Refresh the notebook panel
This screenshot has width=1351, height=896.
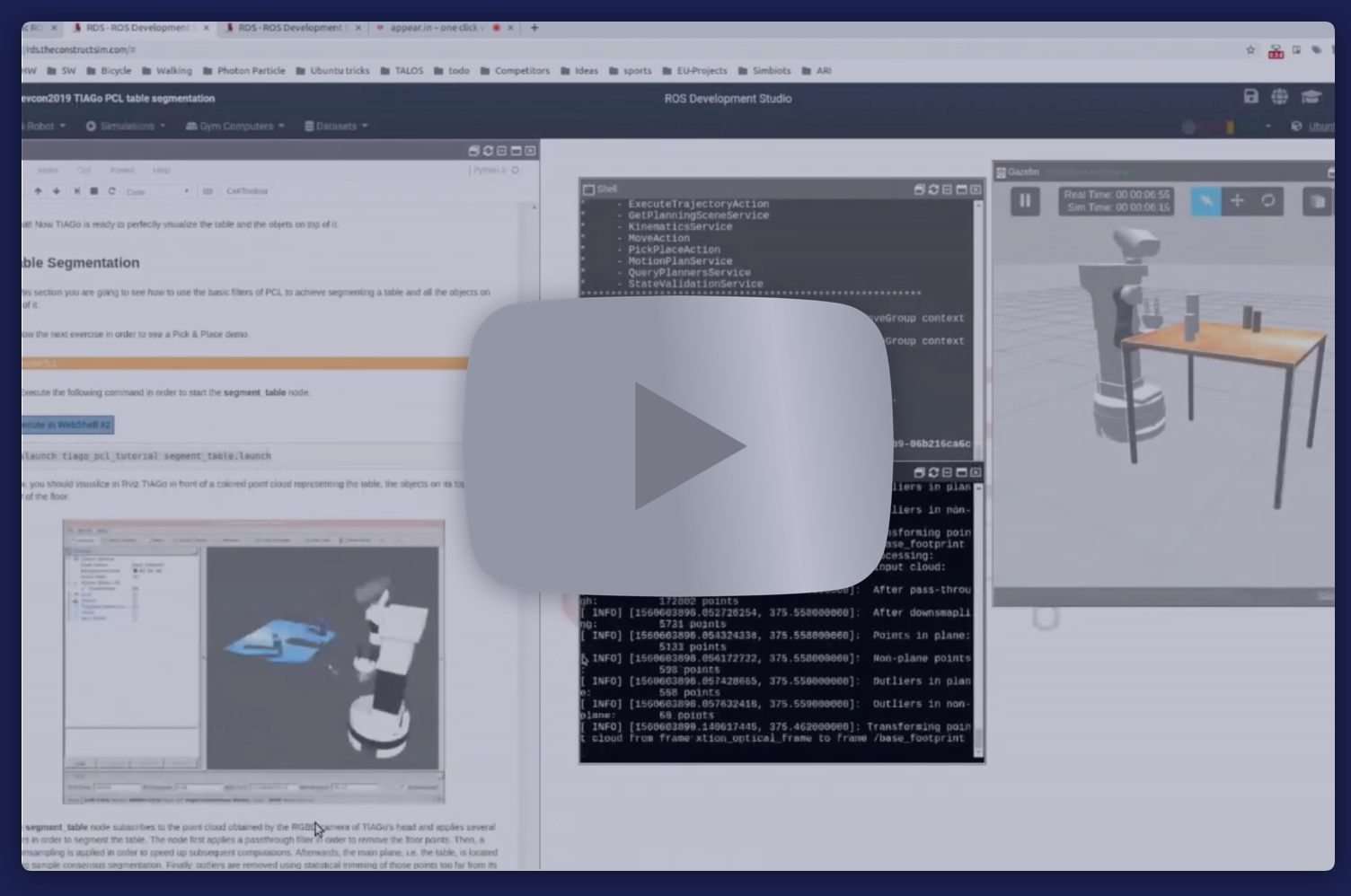(x=488, y=151)
